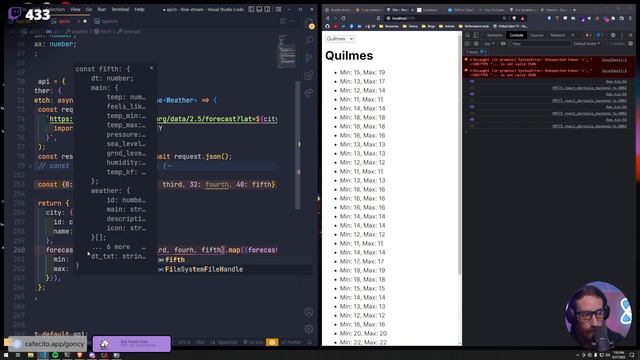640x360 pixels.
Task: Open the Resources bookmarks folder
Action: [389, 26]
